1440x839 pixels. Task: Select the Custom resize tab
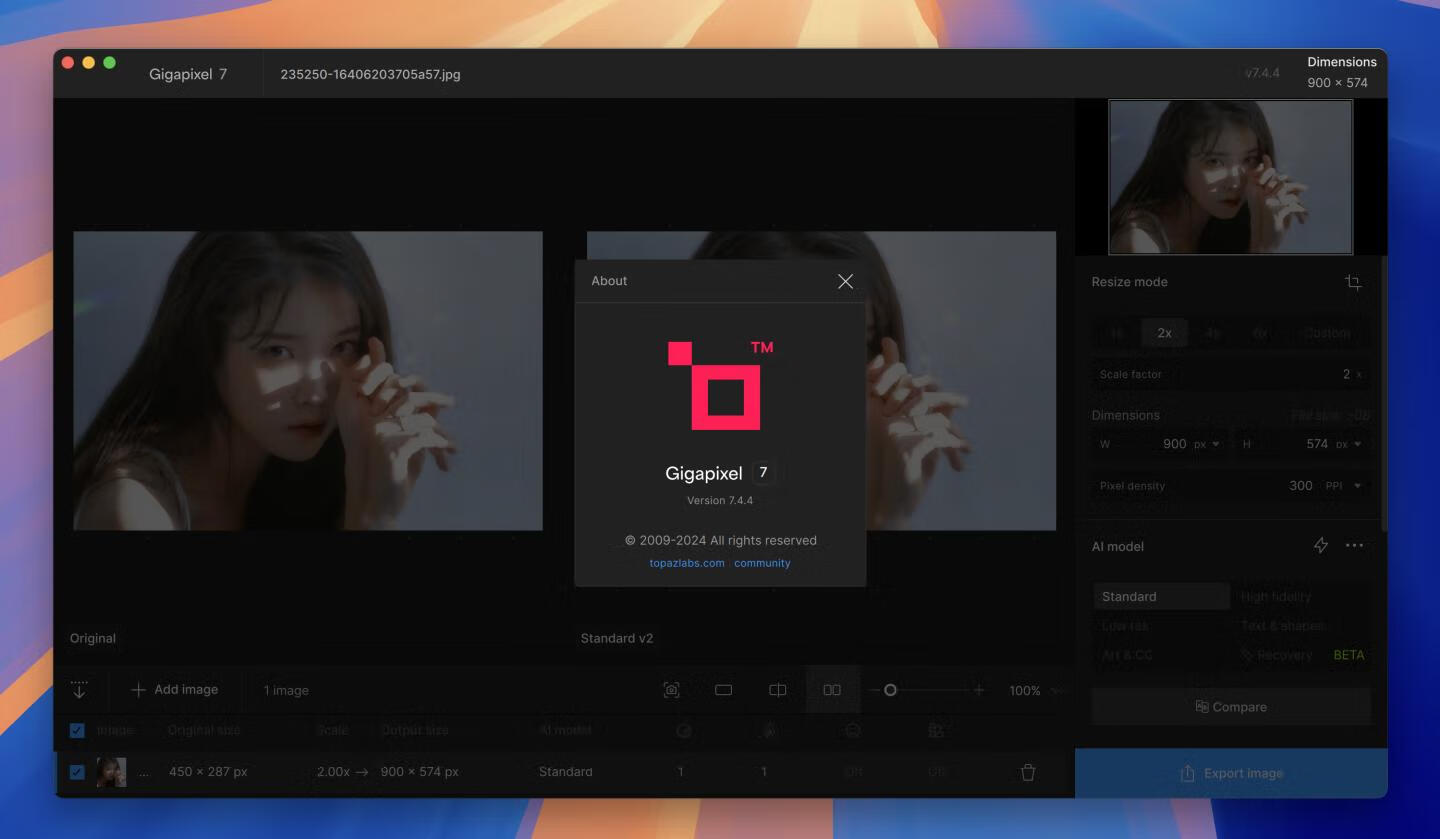pos(1328,333)
